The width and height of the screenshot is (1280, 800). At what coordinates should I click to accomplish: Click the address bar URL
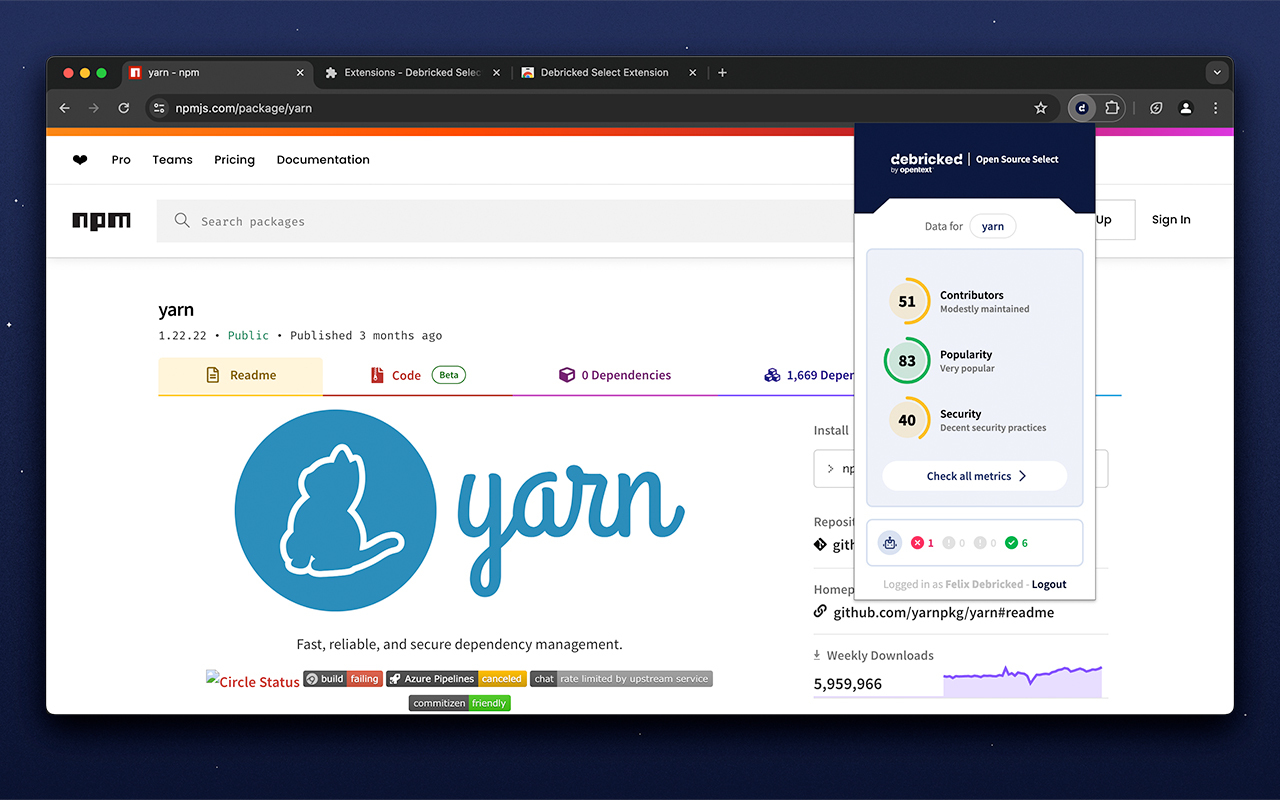(x=244, y=108)
